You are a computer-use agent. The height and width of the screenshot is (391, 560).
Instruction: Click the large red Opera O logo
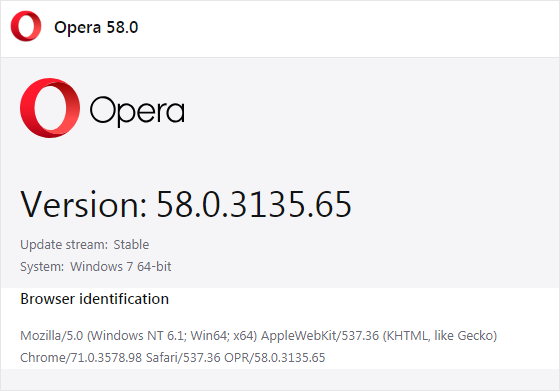coord(50,108)
